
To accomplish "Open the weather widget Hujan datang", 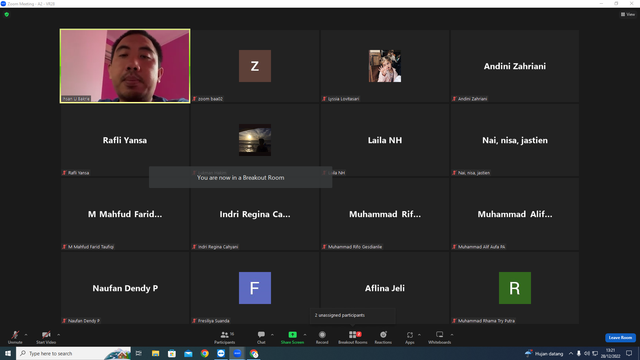I will point(544,353).
